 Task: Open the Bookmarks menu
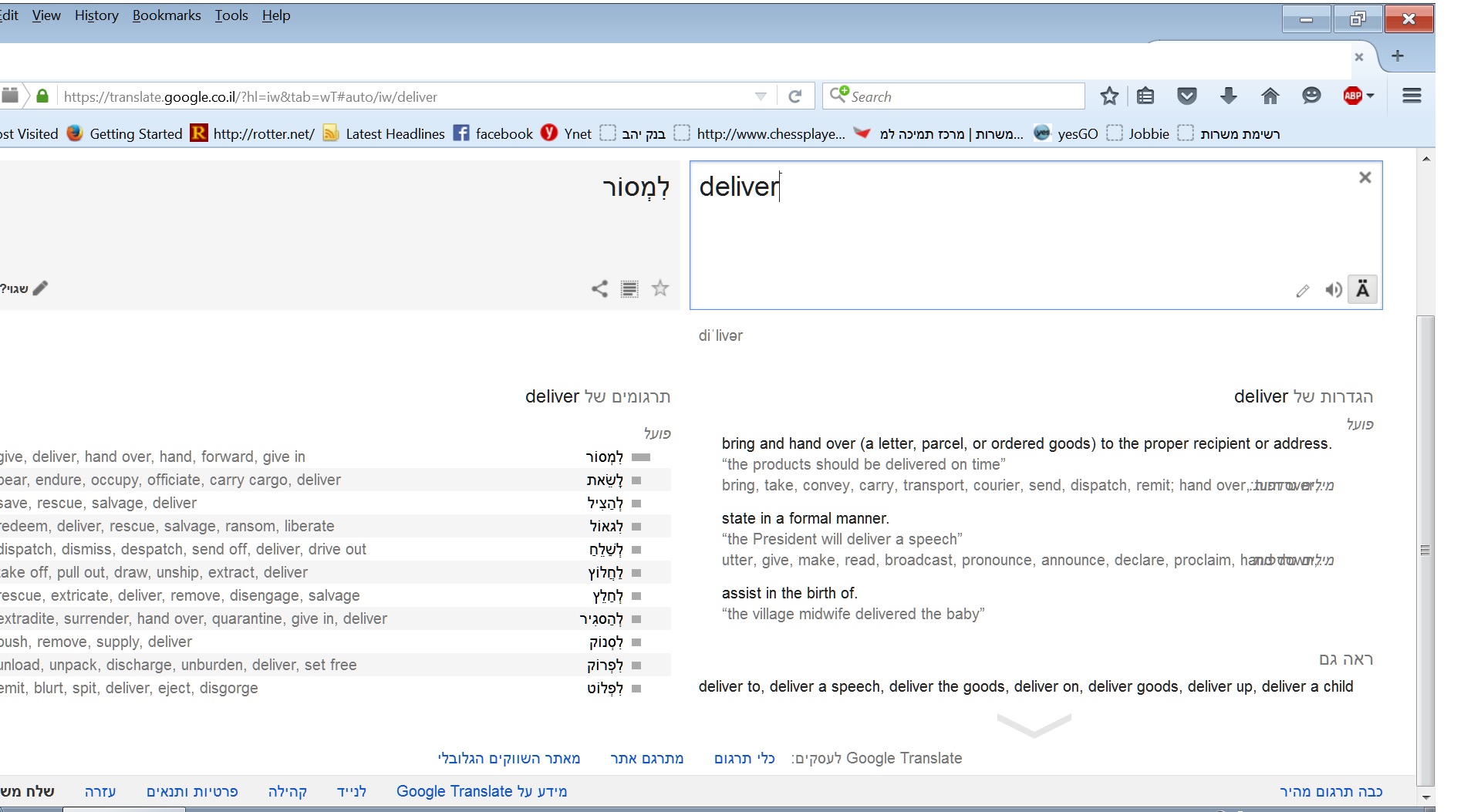[167, 15]
